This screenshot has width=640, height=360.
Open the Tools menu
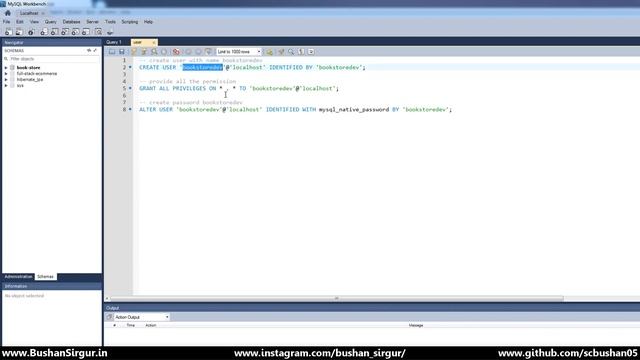[x=110, y=22]
